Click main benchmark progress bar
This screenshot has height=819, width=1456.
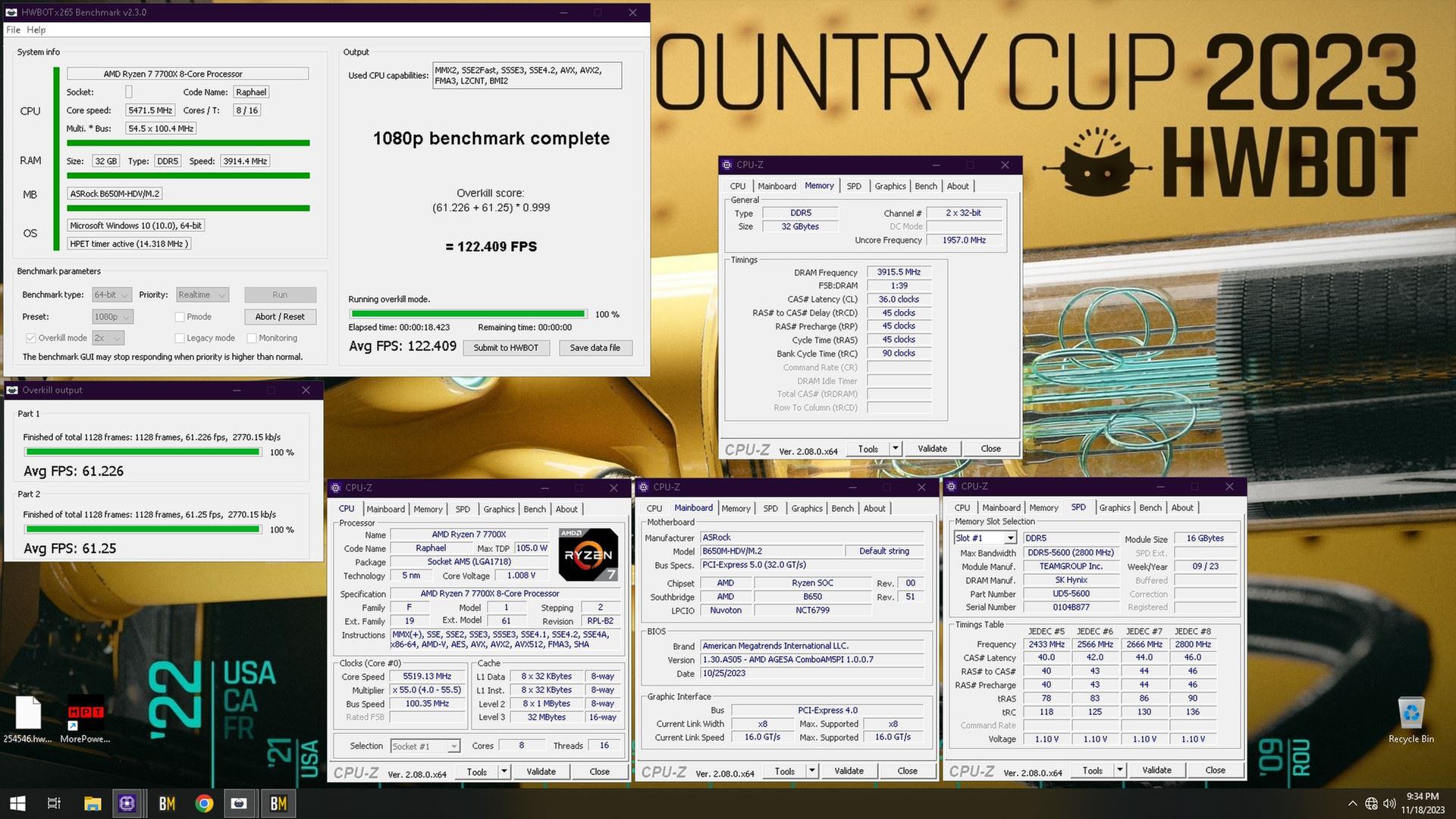coord(467,314)
